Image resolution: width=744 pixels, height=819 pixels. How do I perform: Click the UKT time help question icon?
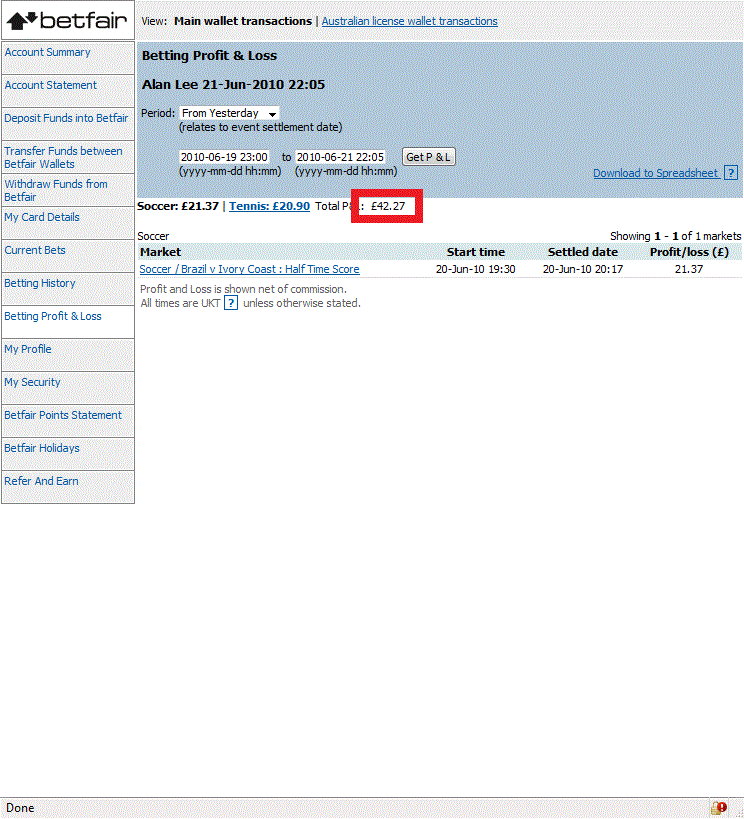pyautogui.click(x=231, y=303)
